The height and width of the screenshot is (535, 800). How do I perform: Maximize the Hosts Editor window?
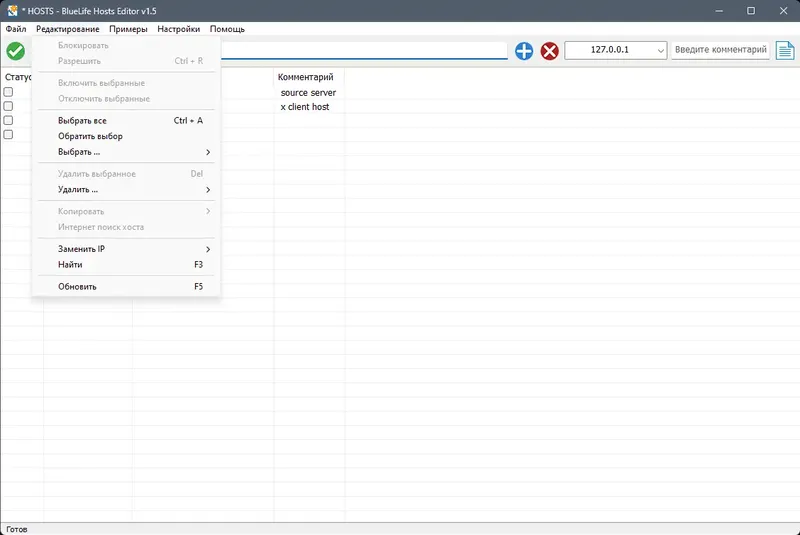751,11
